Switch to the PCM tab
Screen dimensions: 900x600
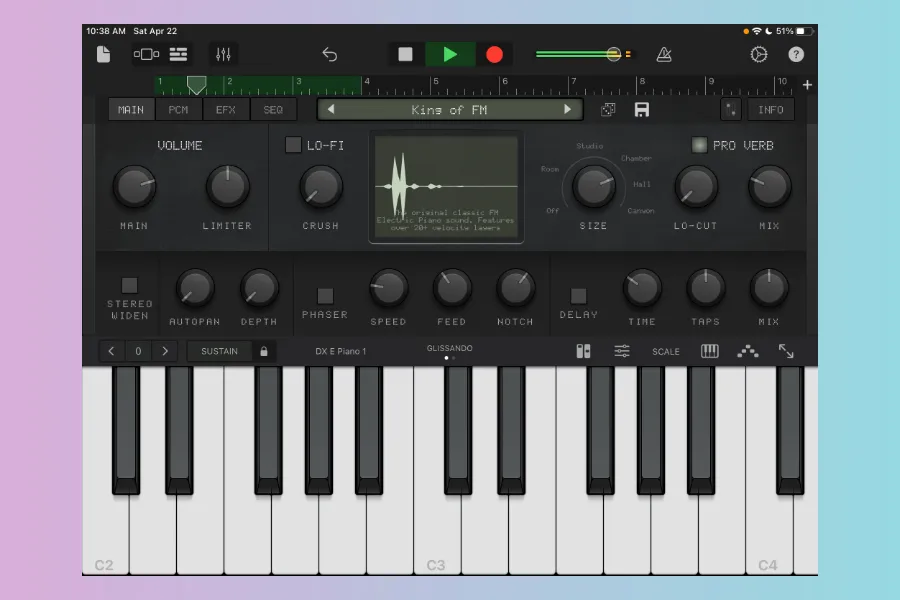tap(178, 110)
